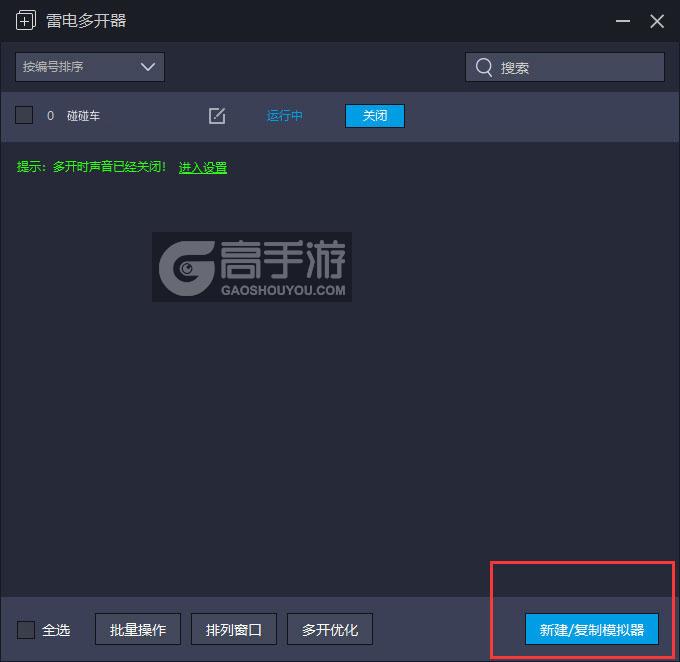680x662 pixels.
Task: Open the 进入设置 link
Action: pyautogui.click(x=203, y=167)
